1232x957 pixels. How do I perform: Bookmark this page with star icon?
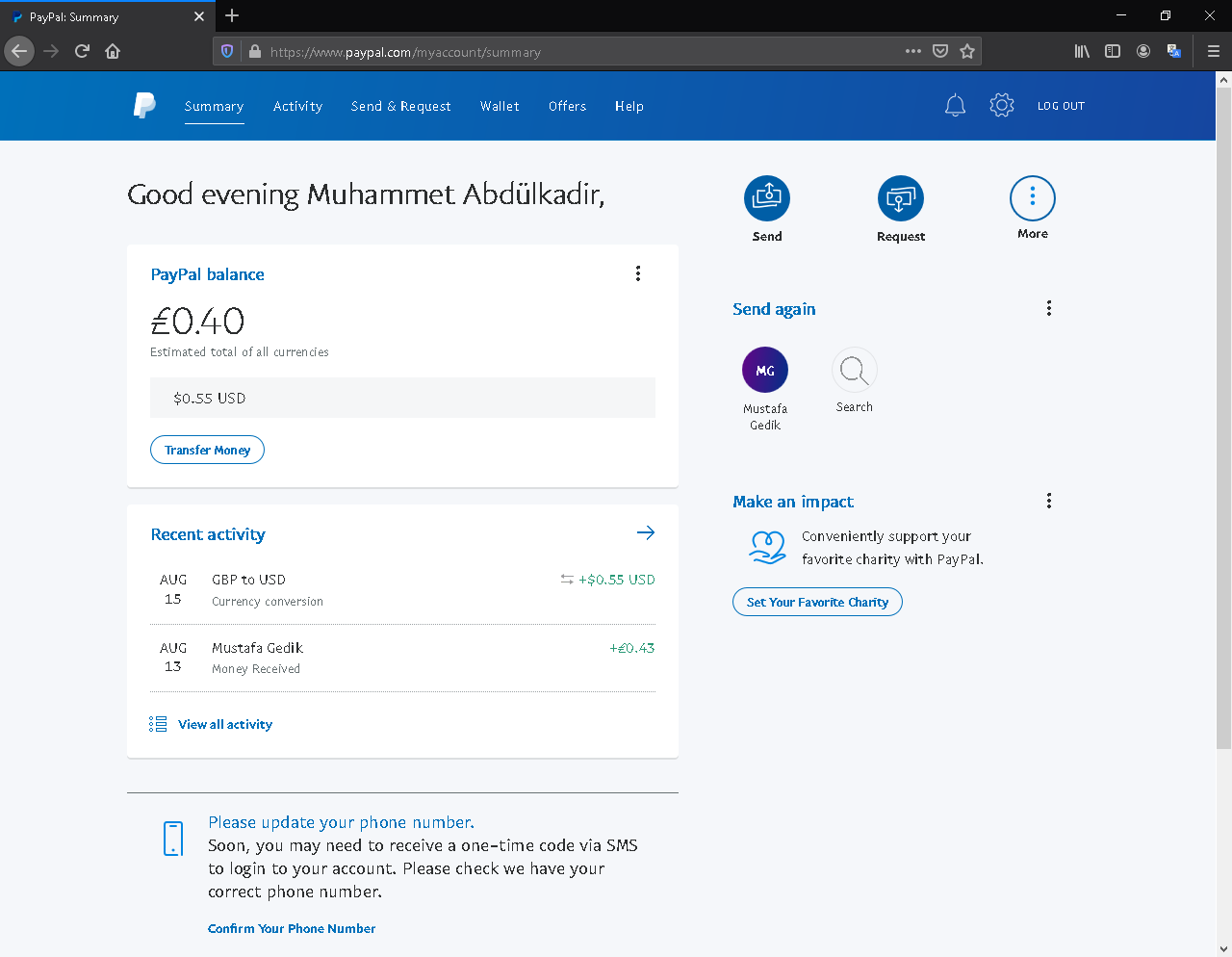point(967,51)
